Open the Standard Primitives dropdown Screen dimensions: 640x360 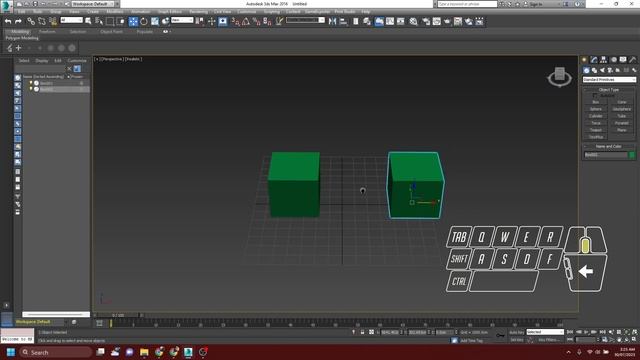[609, 80]
